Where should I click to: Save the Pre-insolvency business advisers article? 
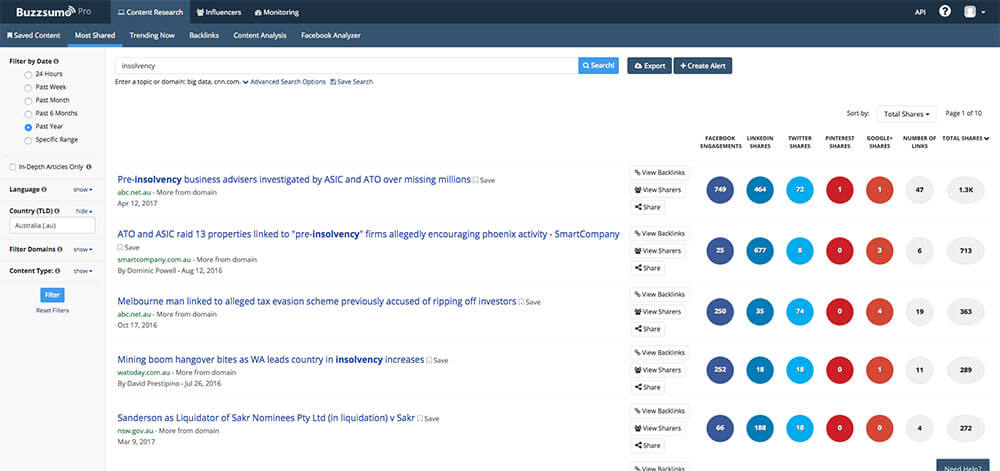click(x=484, y=180)
